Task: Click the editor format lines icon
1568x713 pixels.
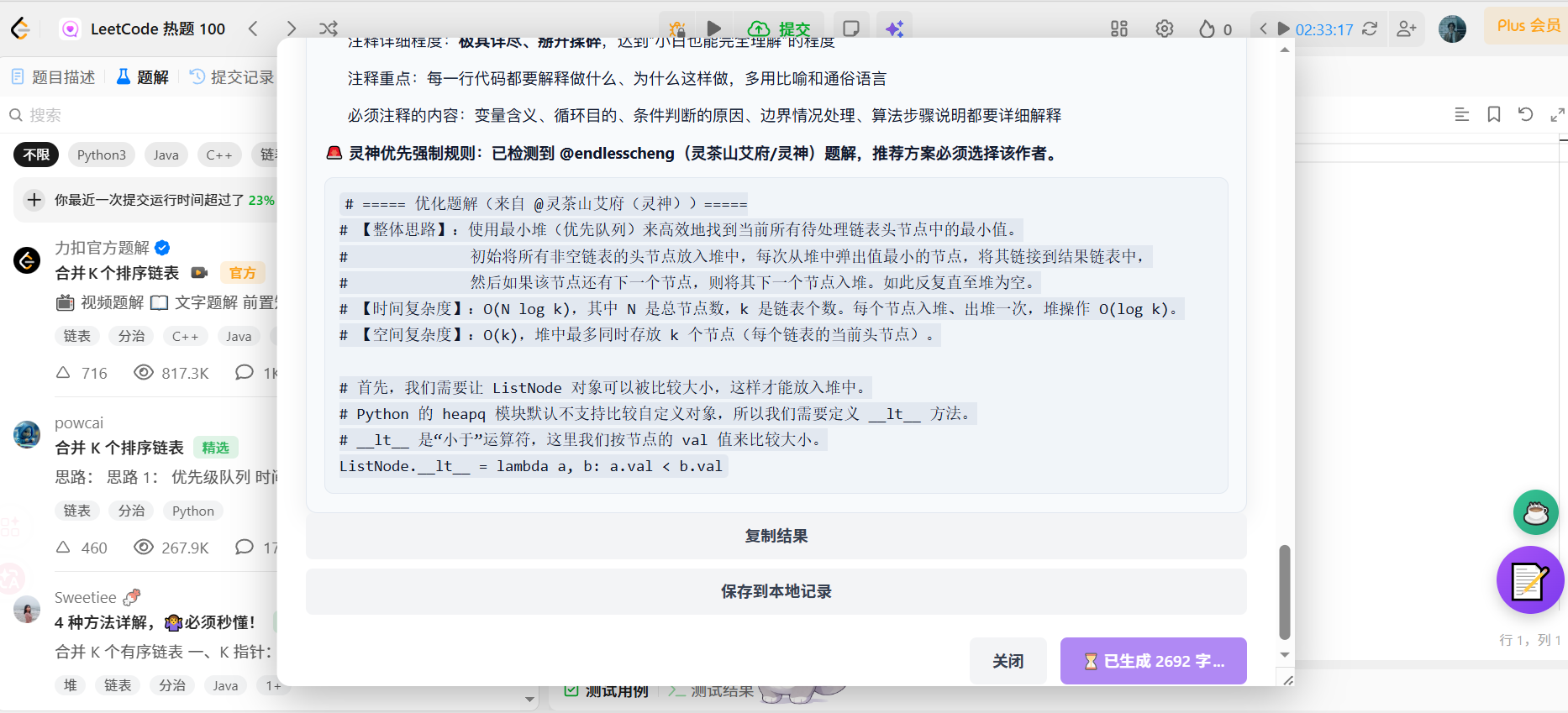Action: coord(1462,114)
